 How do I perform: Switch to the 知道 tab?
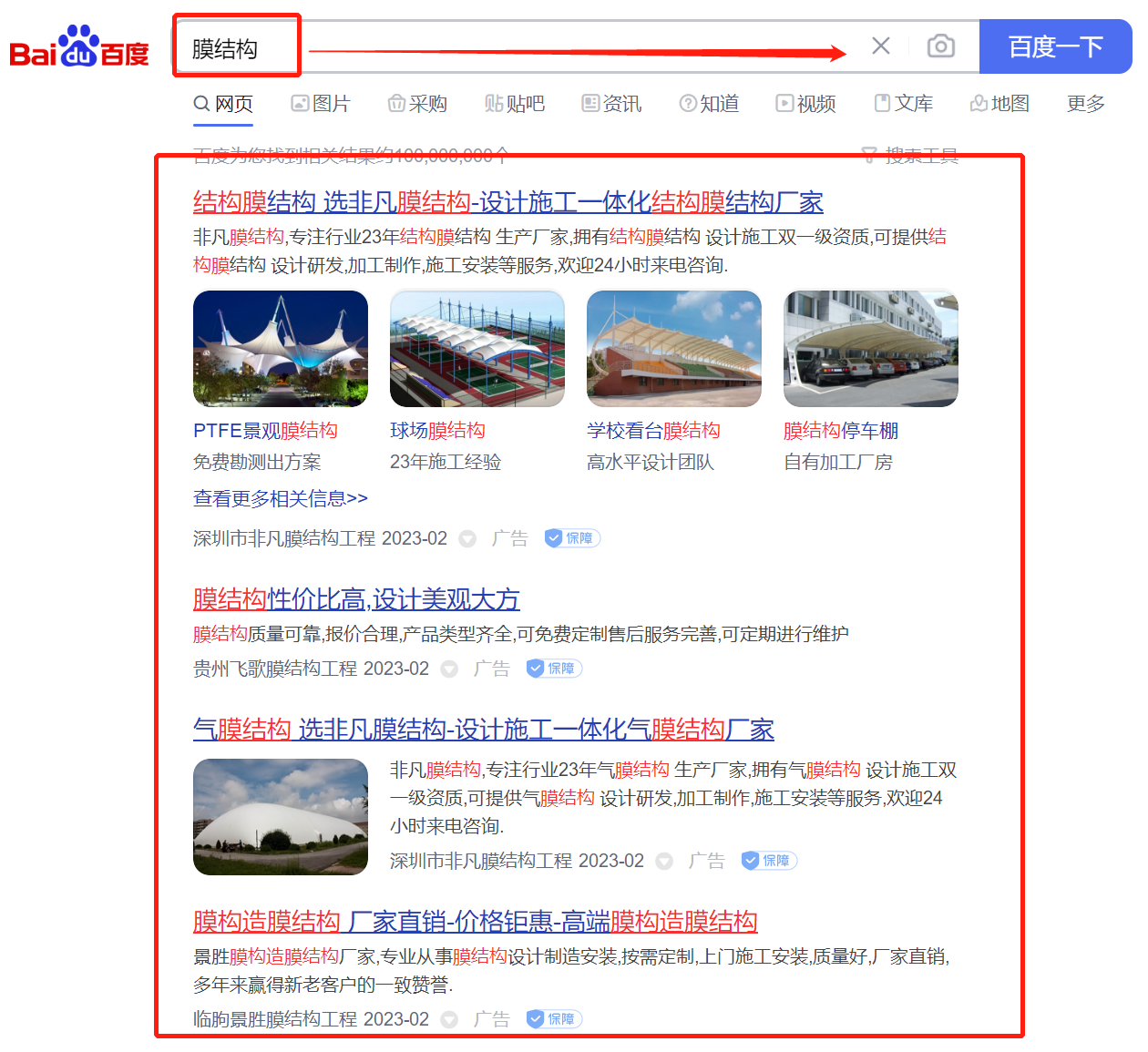coord(709,104)
